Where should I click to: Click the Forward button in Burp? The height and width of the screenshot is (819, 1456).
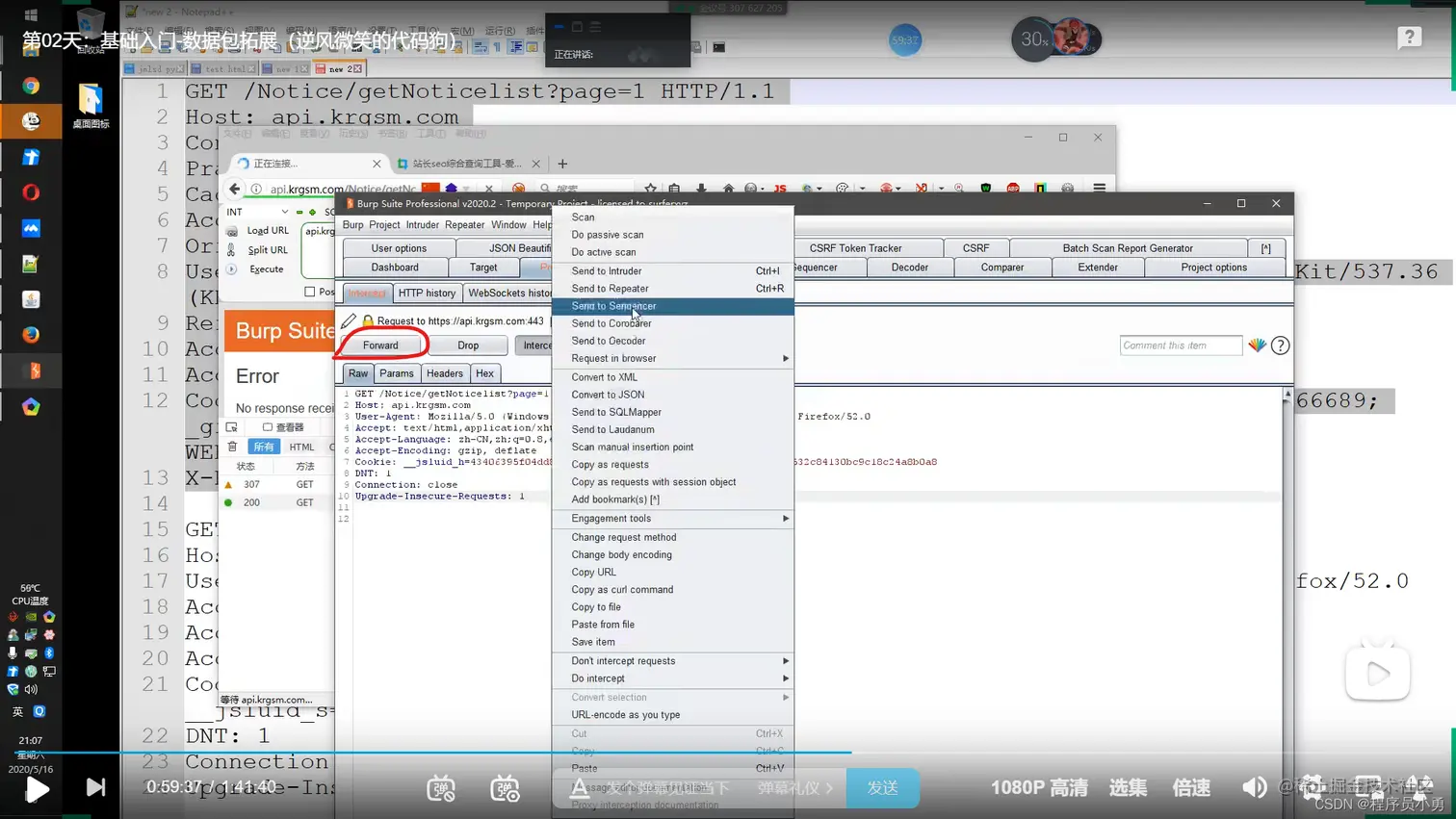(380, 346)
